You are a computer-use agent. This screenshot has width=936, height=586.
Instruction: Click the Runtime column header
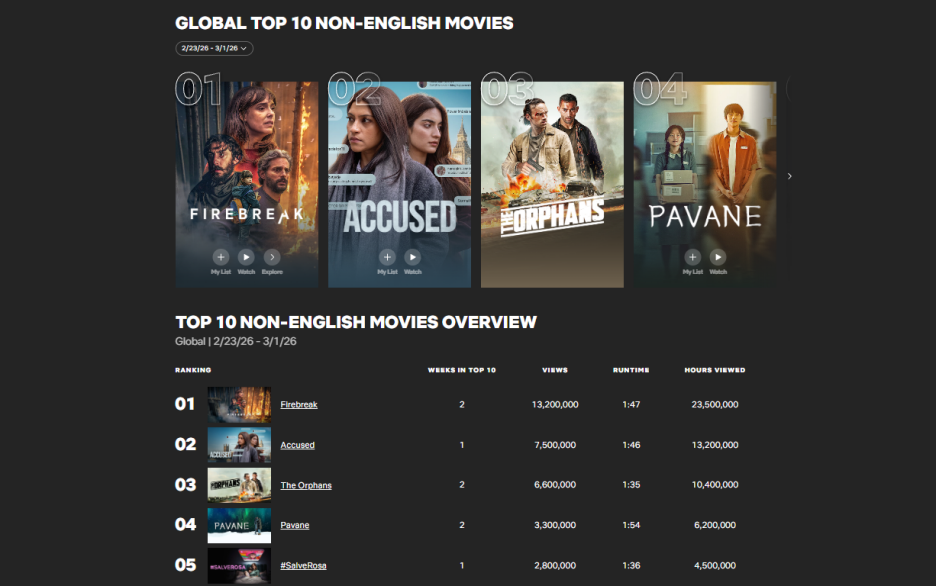(x=631, y=370)
